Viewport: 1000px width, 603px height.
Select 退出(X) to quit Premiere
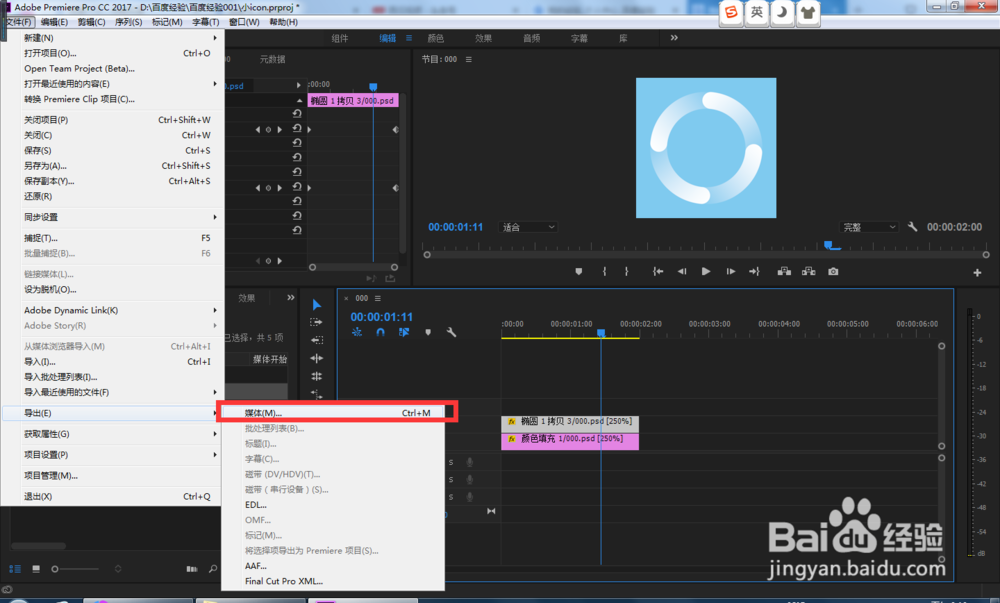112,496
